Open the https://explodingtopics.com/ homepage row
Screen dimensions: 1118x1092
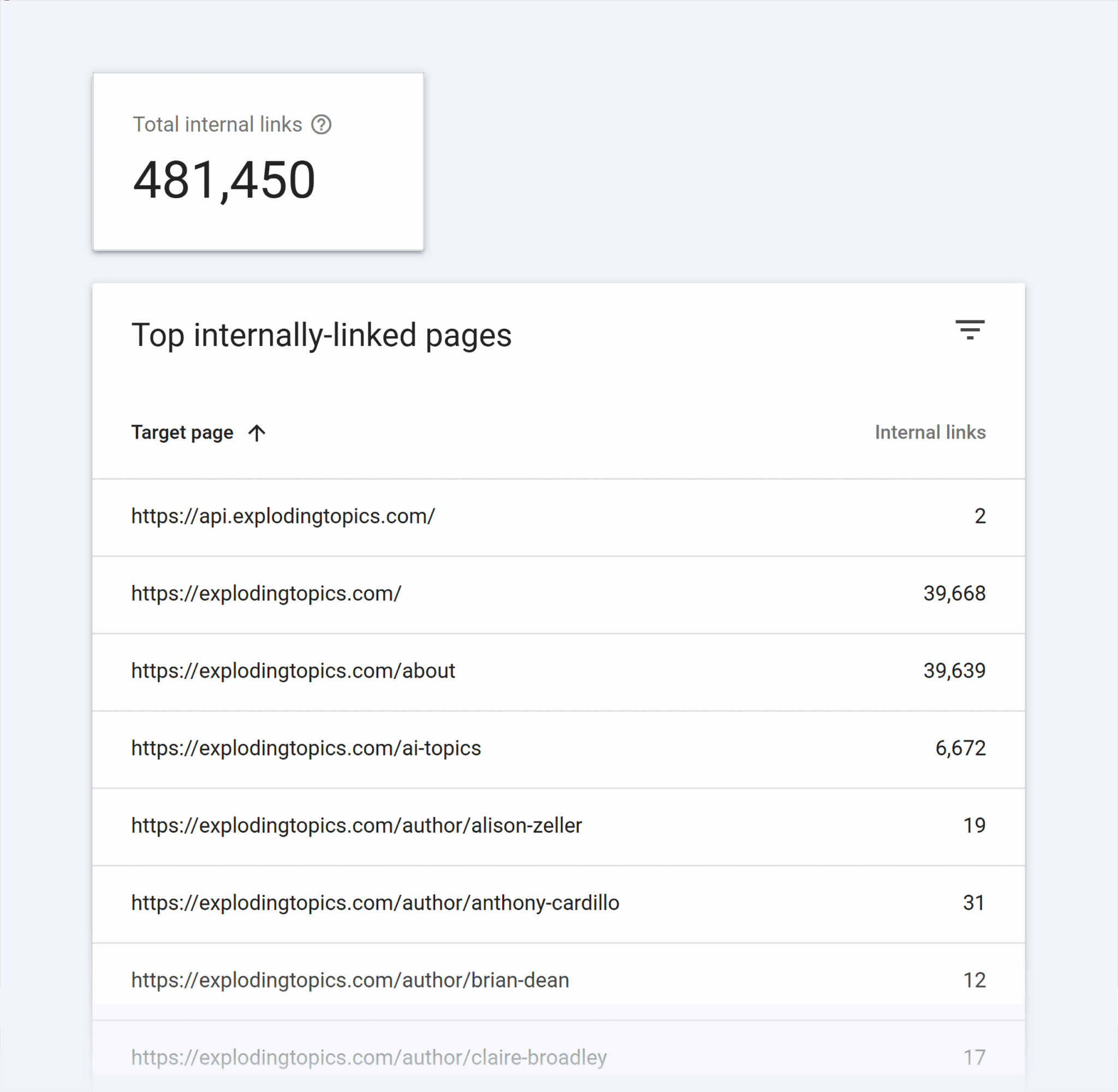pyautogui.click(x=558, y=594)
